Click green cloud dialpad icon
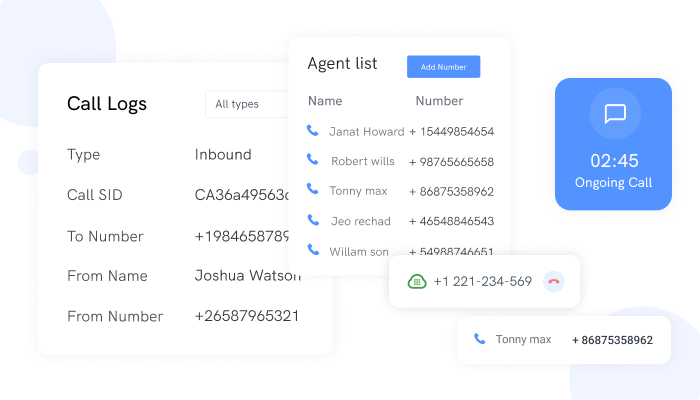700x400 pixels. (x=417, y=282)
